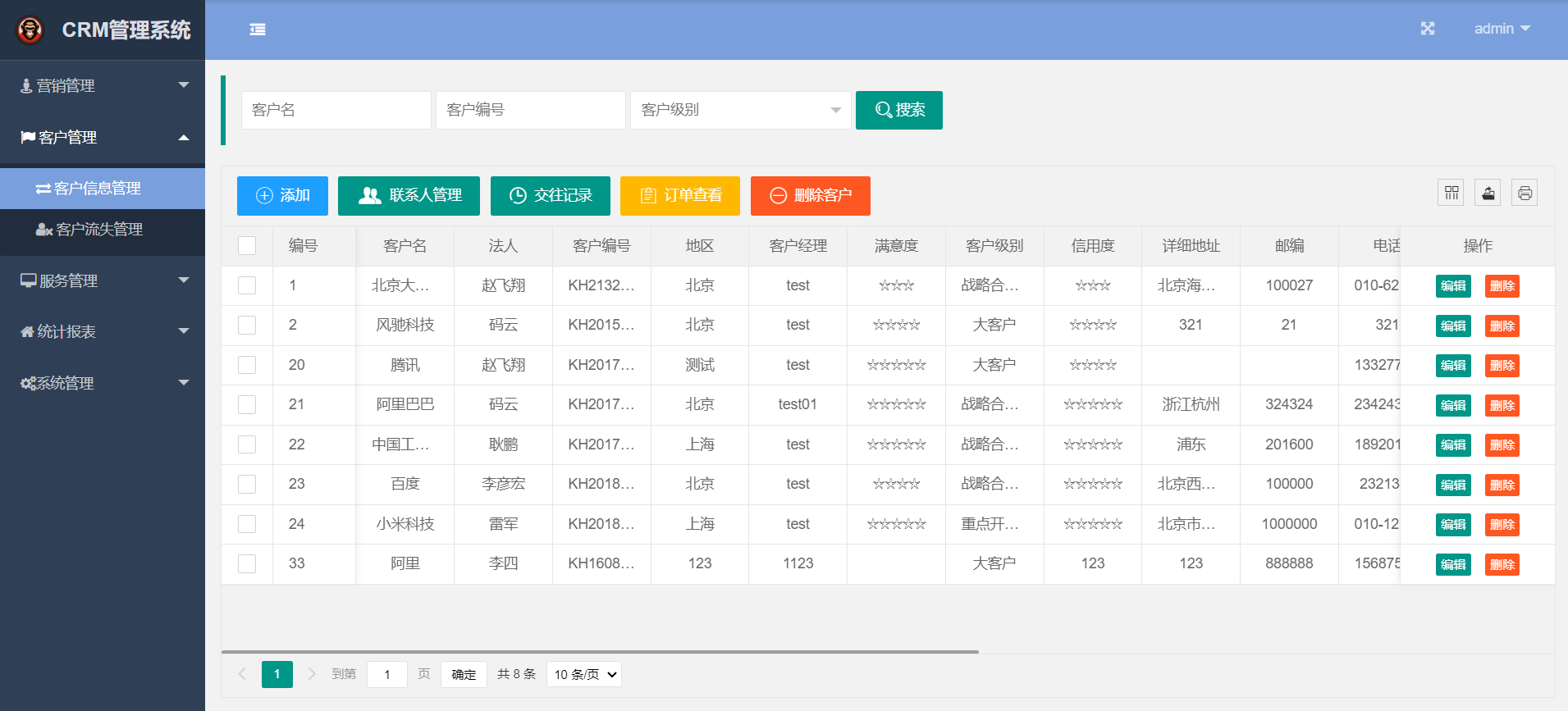1568x711 pixels.
Task: Select page 1 in pagination
Action: click(277, 674)
